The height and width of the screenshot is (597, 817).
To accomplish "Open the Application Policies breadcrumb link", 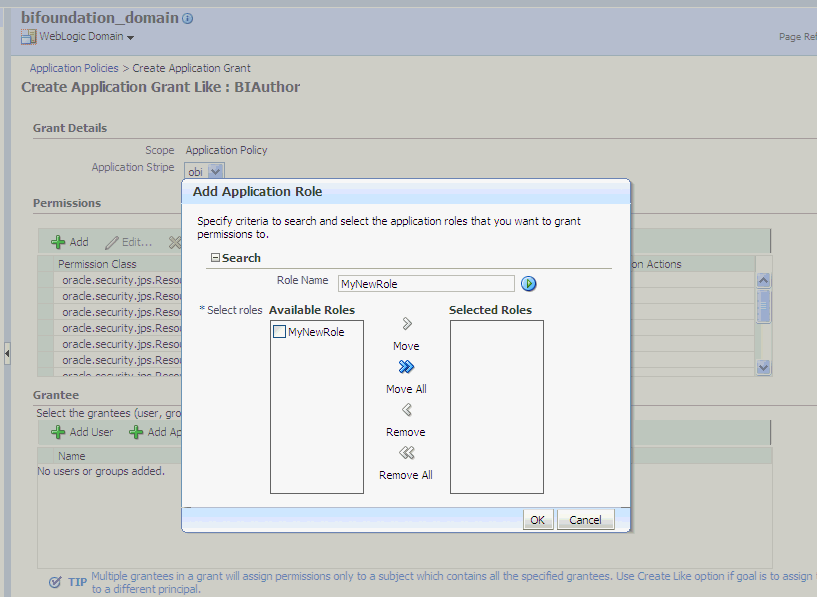I will [73, 67].
